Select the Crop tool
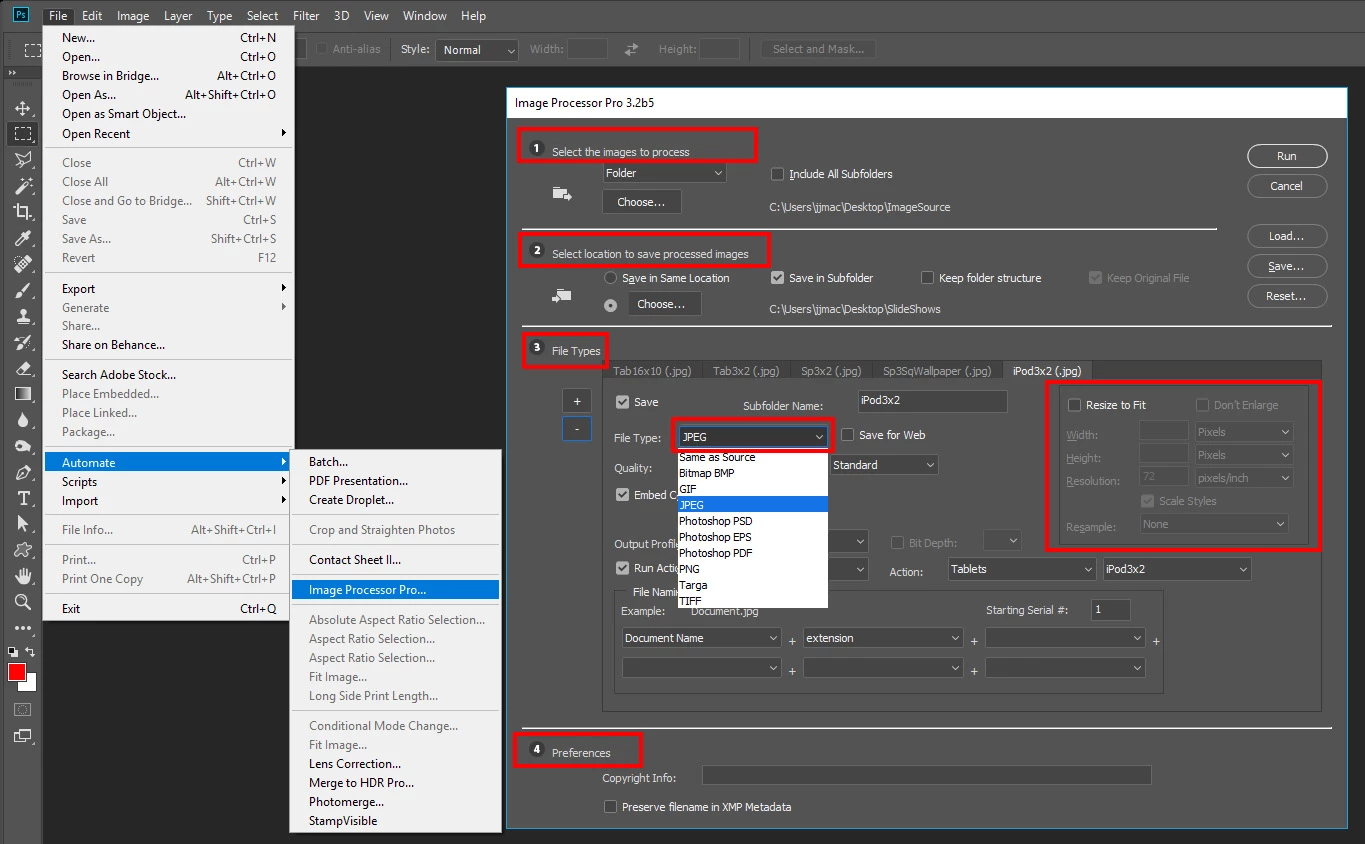The width and height of the screenshot is (1365, 844). click(22, 212)
